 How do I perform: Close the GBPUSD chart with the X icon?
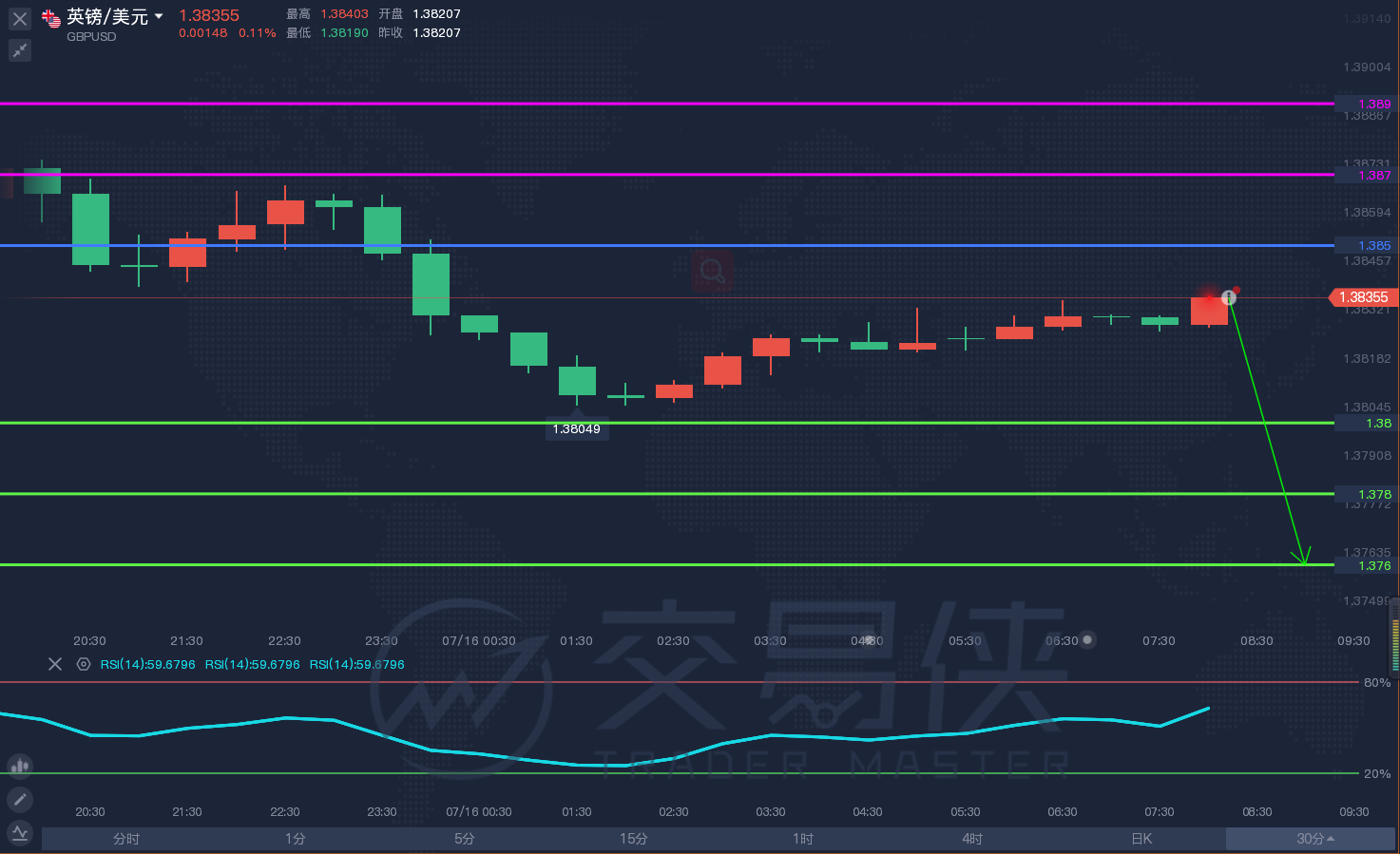coord(20,19)
